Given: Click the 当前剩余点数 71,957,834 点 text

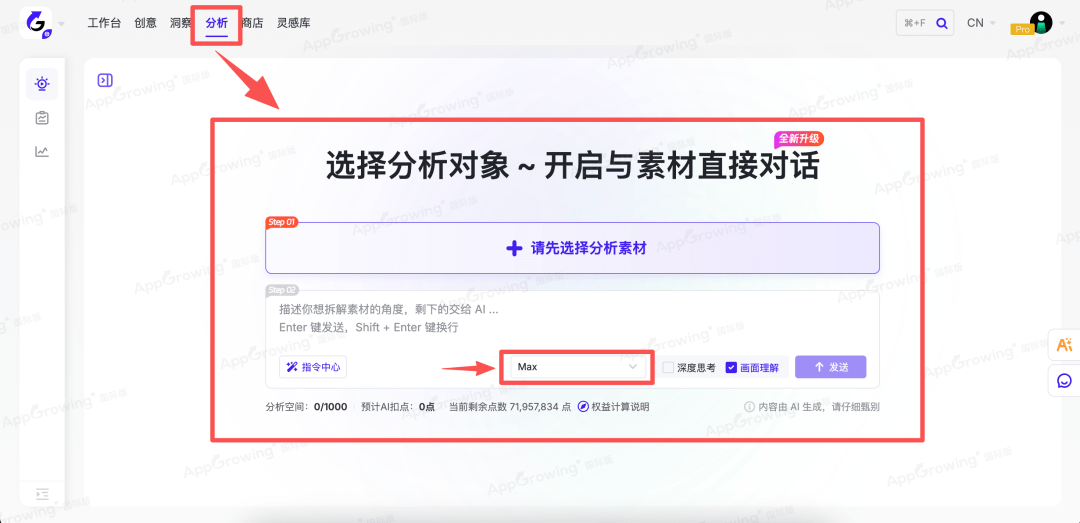Looking at the screenshot, I should coord(510,407).
